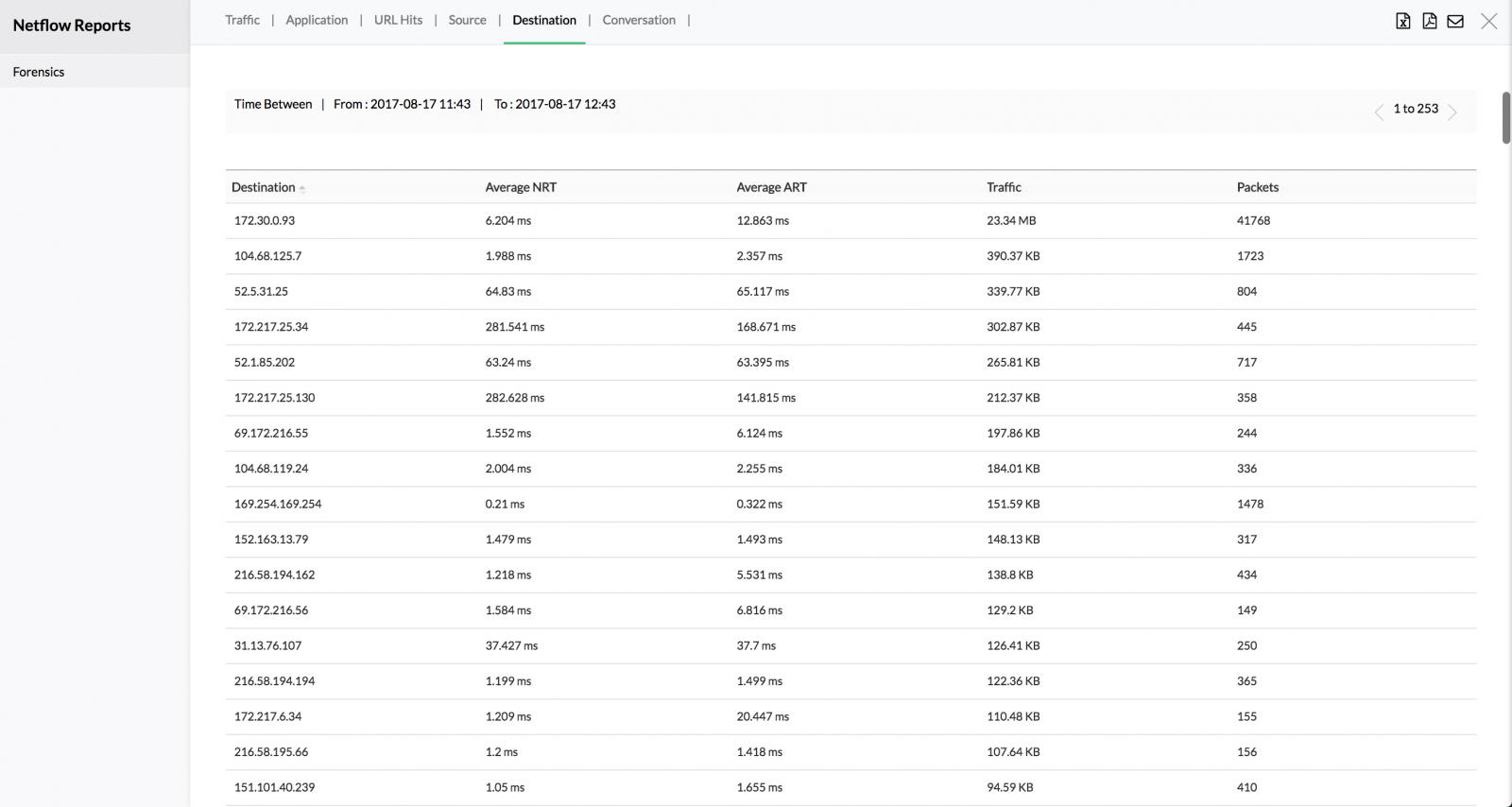Click the 282.628 ms Average NRT value
1512x807 pixels.
(x=515, y=398)
